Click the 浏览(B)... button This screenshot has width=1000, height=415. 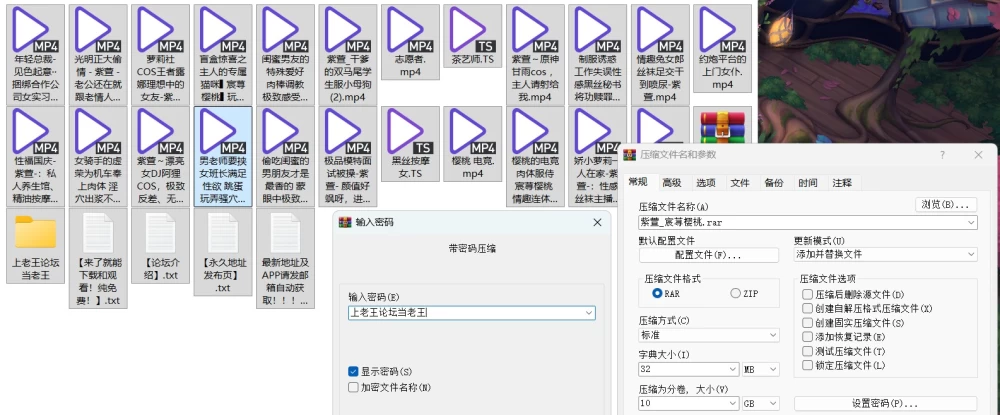pos(946,205)
